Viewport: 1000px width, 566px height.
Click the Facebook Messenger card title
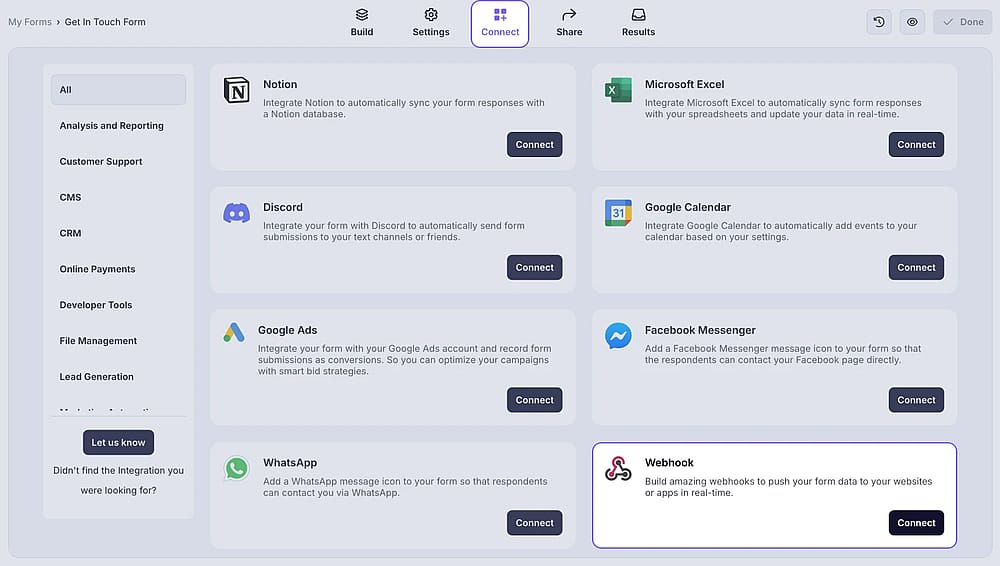[700, 330]
